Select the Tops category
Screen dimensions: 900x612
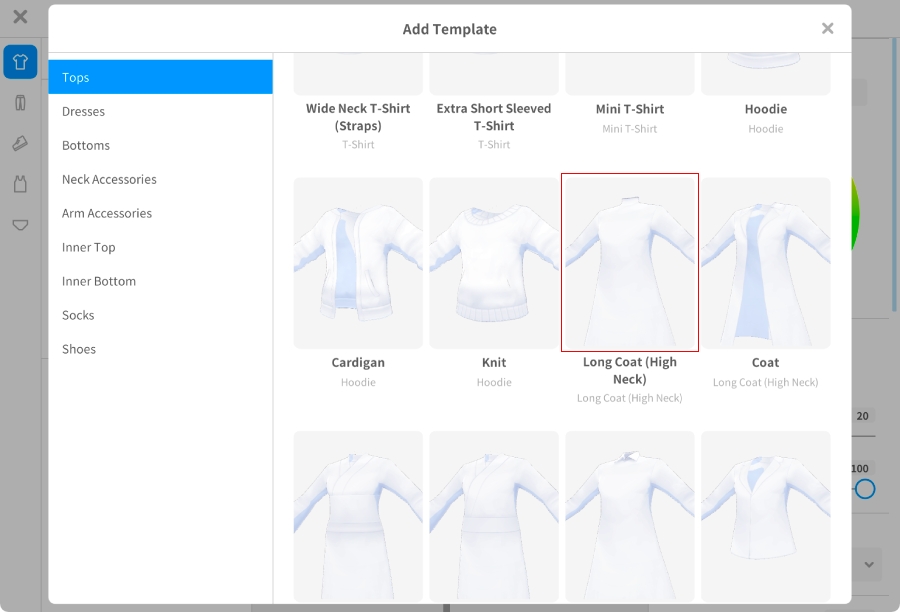point(160,77)
